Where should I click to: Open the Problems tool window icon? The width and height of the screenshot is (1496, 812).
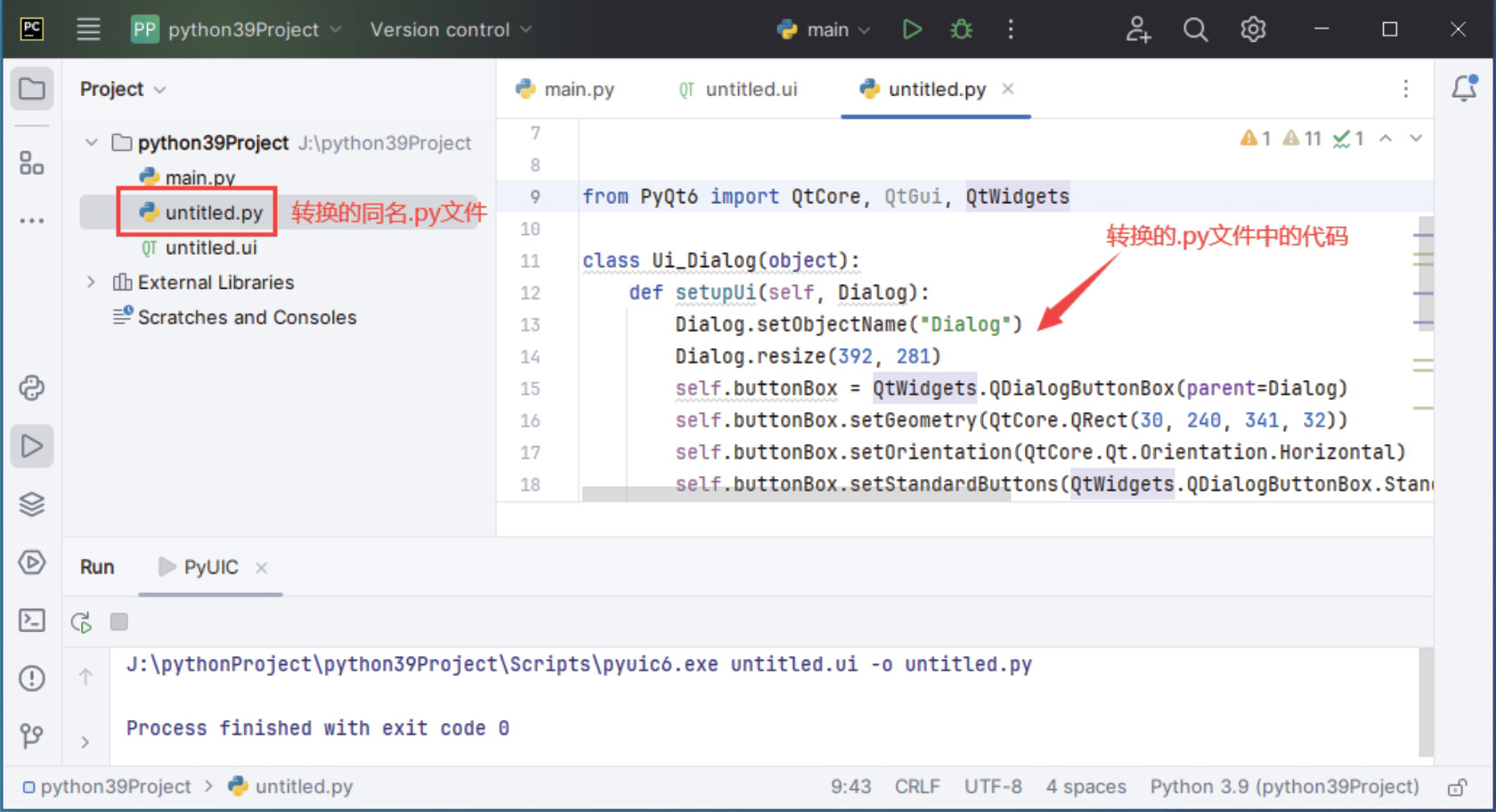coord(32,678)
